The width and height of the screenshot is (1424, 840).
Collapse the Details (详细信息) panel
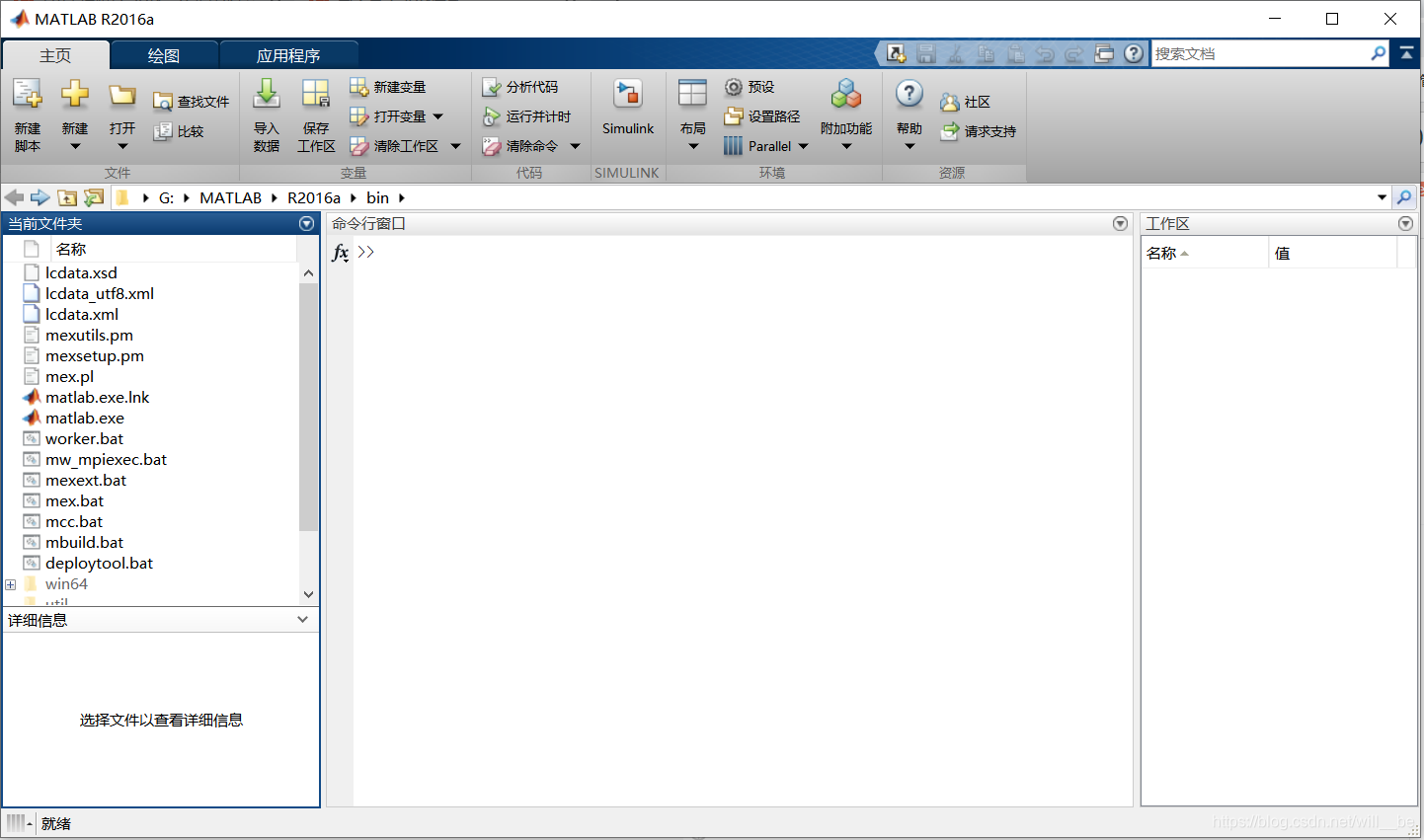coord(303,620)
